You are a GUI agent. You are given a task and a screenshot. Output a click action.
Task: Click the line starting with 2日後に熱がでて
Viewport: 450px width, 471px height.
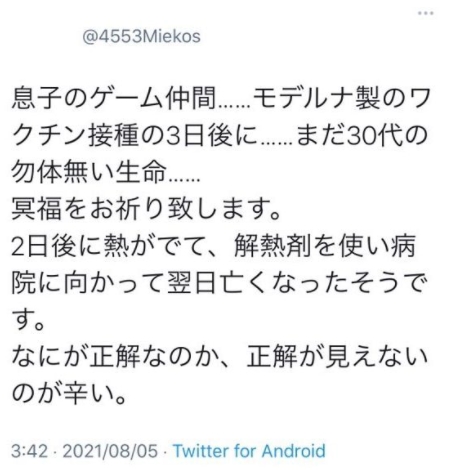point(214,246)
